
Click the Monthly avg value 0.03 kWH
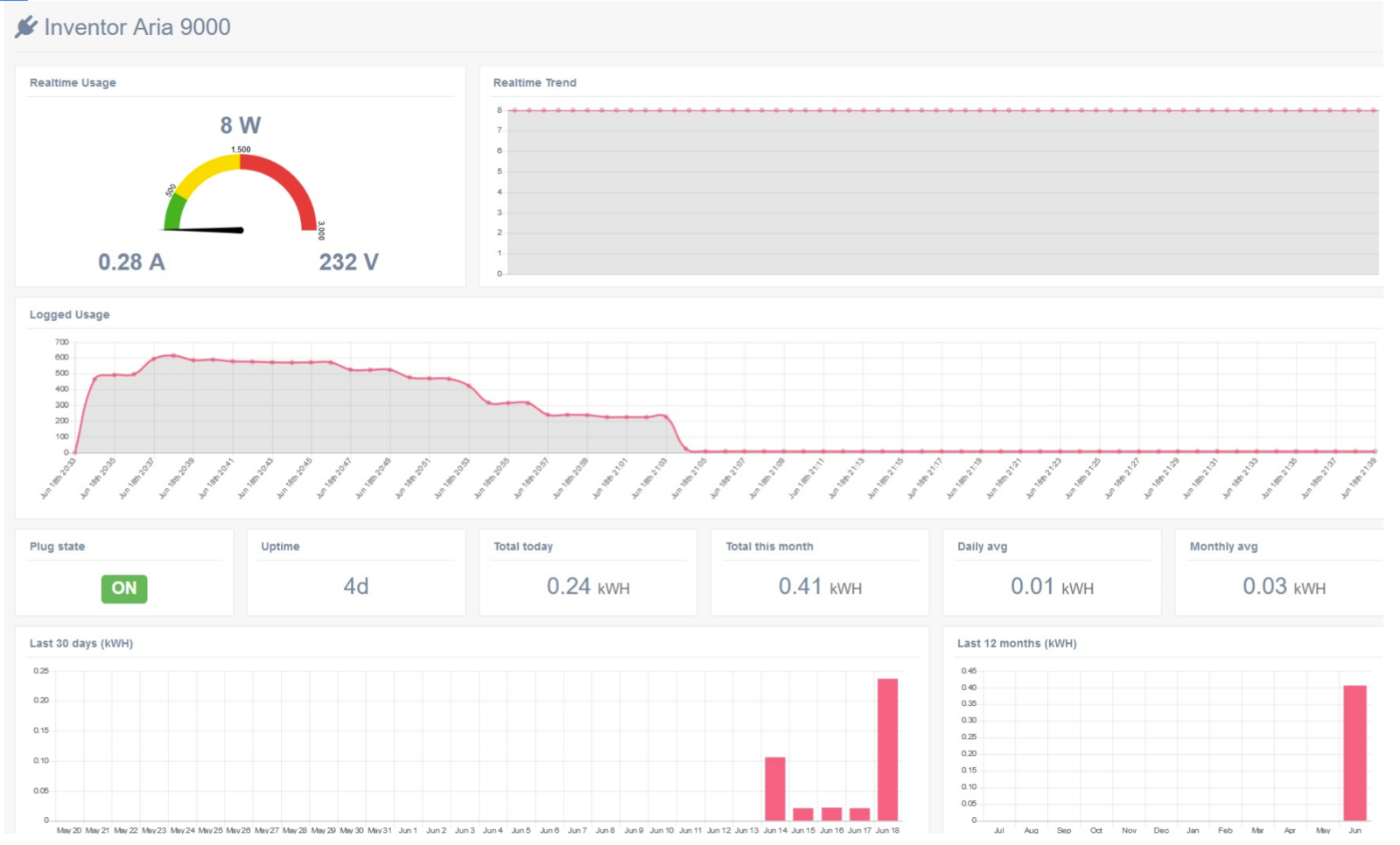1284,587
